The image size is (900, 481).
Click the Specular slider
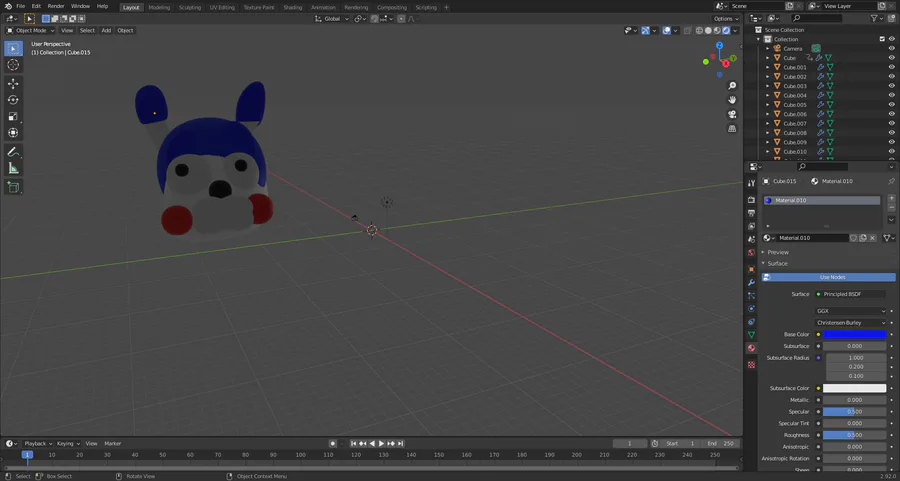pyautogui.click(x=854, y=412)
